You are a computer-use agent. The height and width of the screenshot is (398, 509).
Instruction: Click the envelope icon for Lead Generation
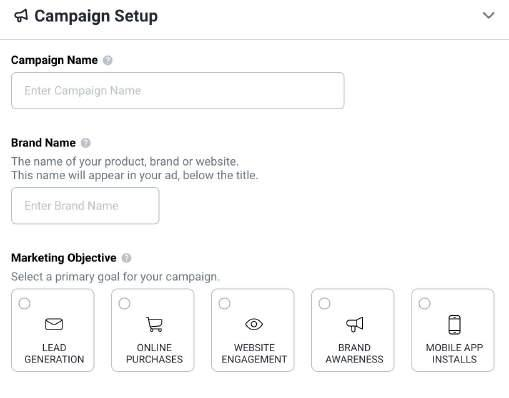tap(54, 324)
